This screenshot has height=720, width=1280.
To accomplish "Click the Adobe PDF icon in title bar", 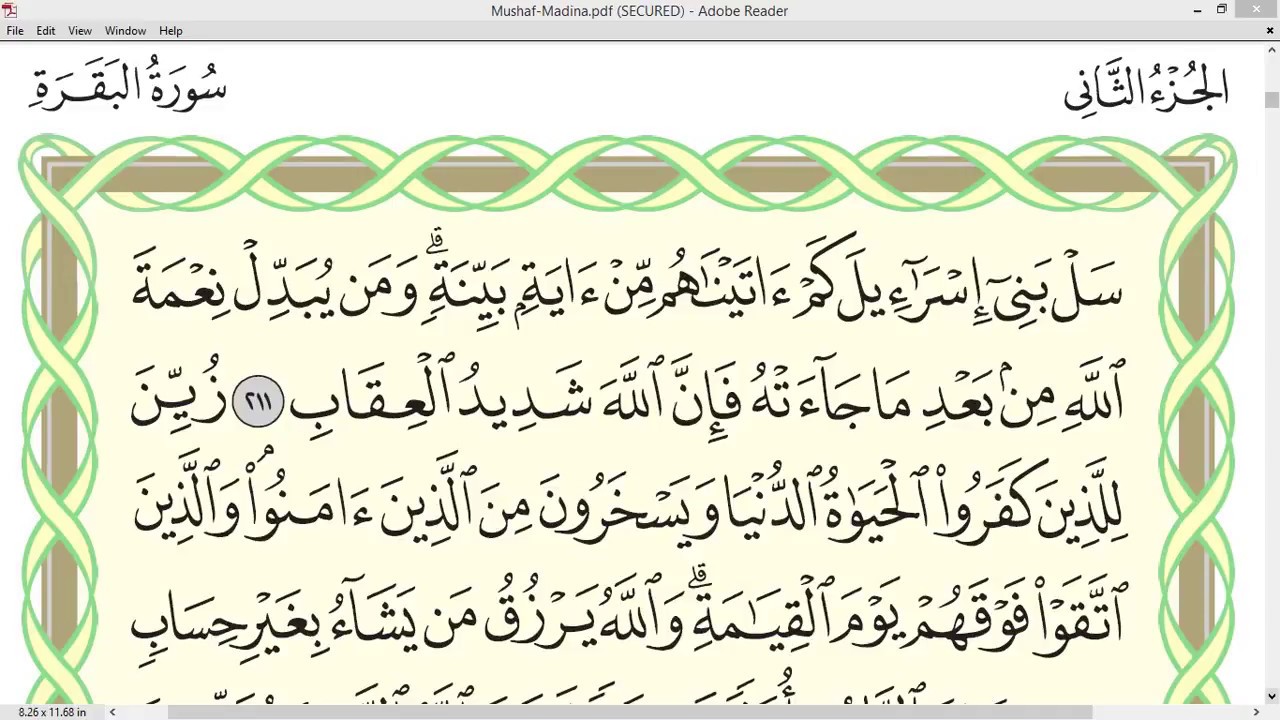I will [x=10, y=10].
